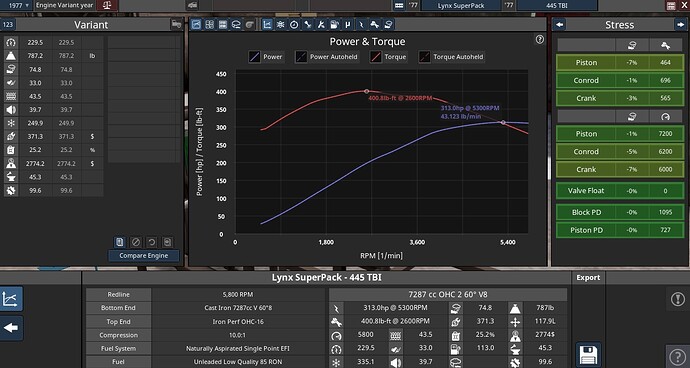Image resolution: width=690 pixels, height=368 pixels.
Task: Toggle the Power Autoheld legend series
Action: [327, 57]
